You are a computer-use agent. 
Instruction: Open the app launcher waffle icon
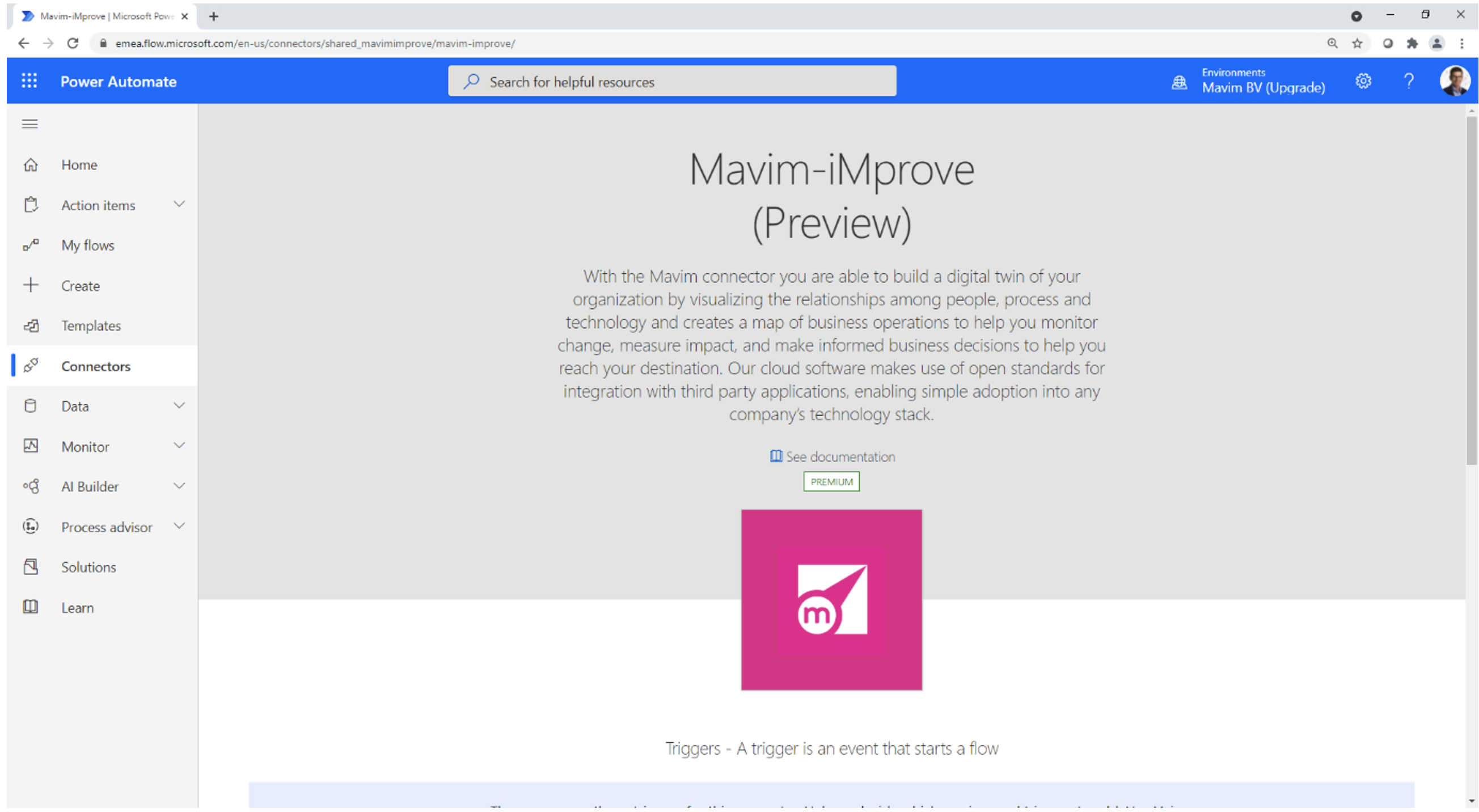click(29, 81)
